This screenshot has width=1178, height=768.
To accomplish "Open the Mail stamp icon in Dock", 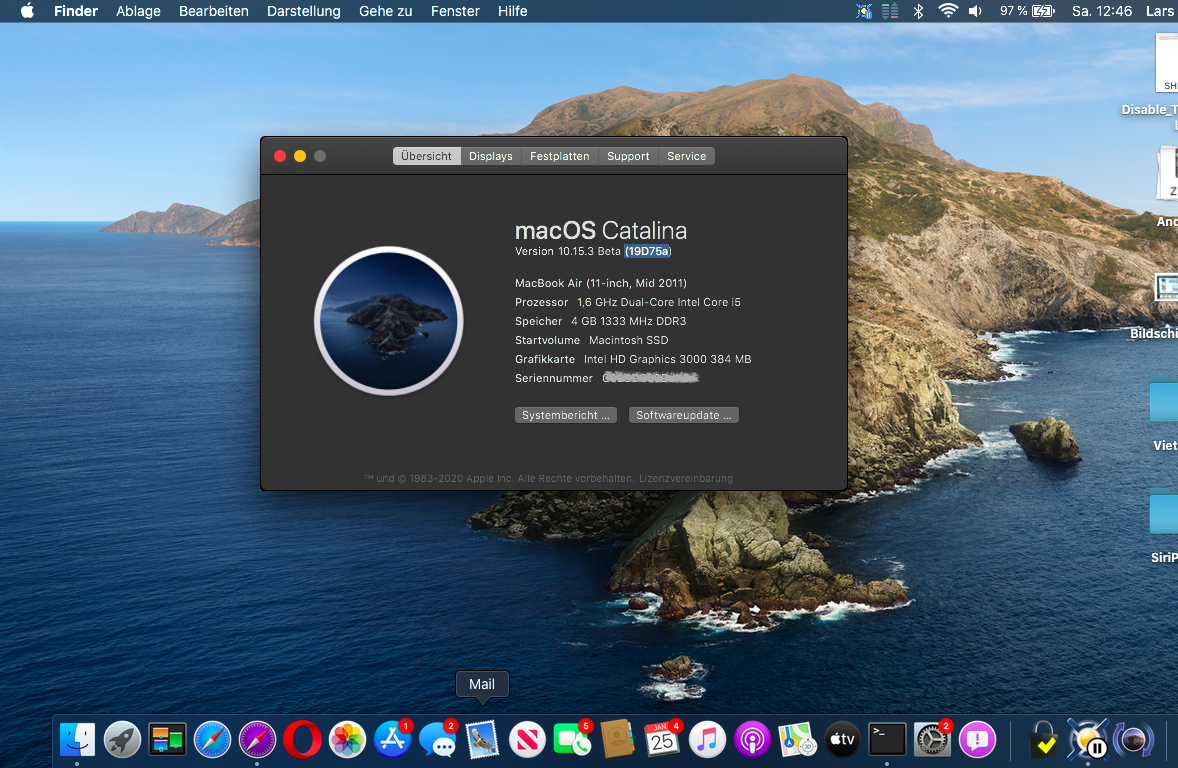I will point(482,740).
